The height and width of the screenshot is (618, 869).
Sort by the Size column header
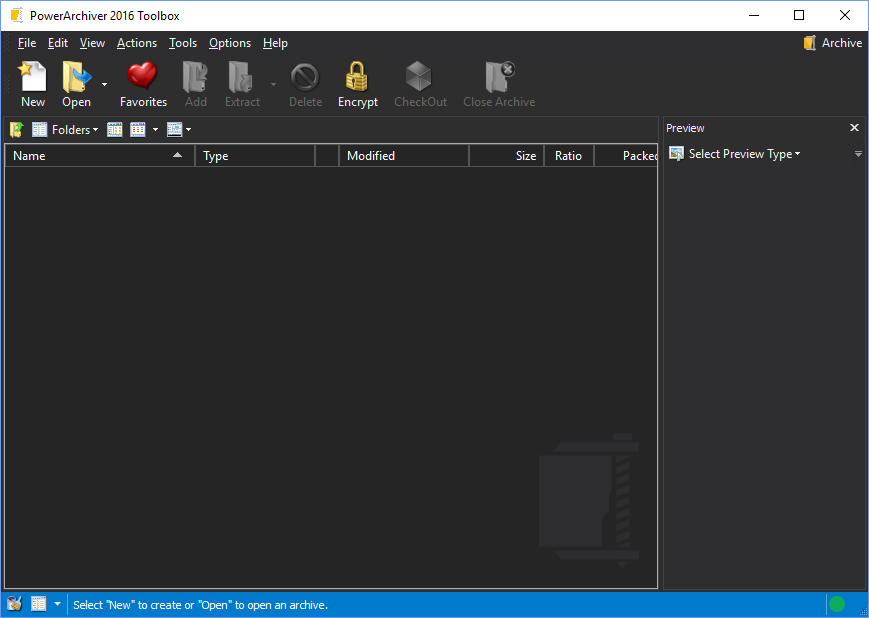pyautogui.click(x=507, y=156)
